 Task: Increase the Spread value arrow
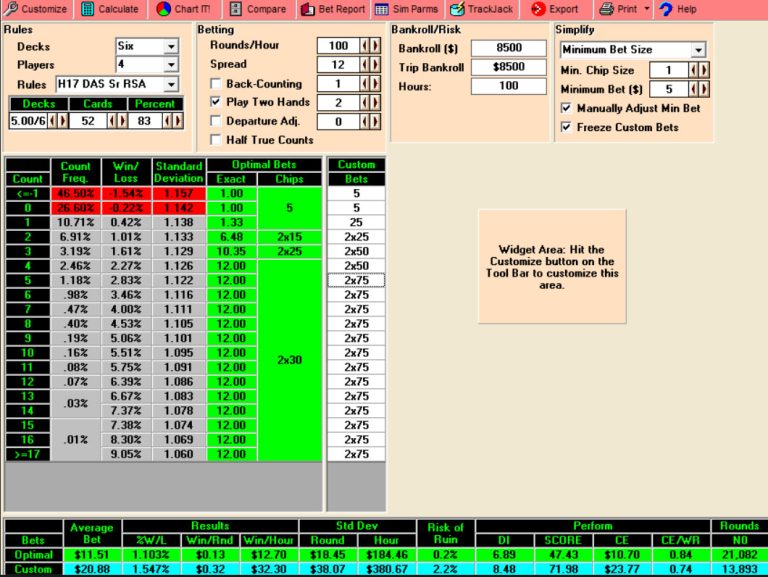pyautogui.click(x=376, y=65)
